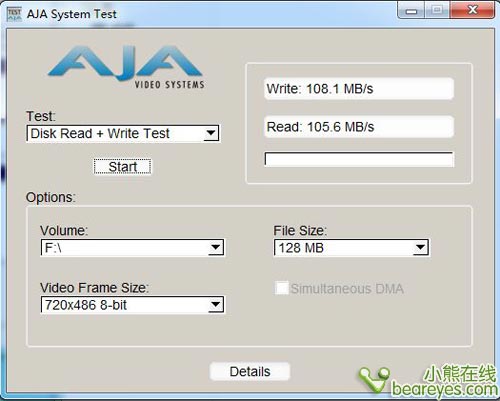Open the Test type dropdown
The height and width of the screenshot is (401, 500).
click(123, 134)
